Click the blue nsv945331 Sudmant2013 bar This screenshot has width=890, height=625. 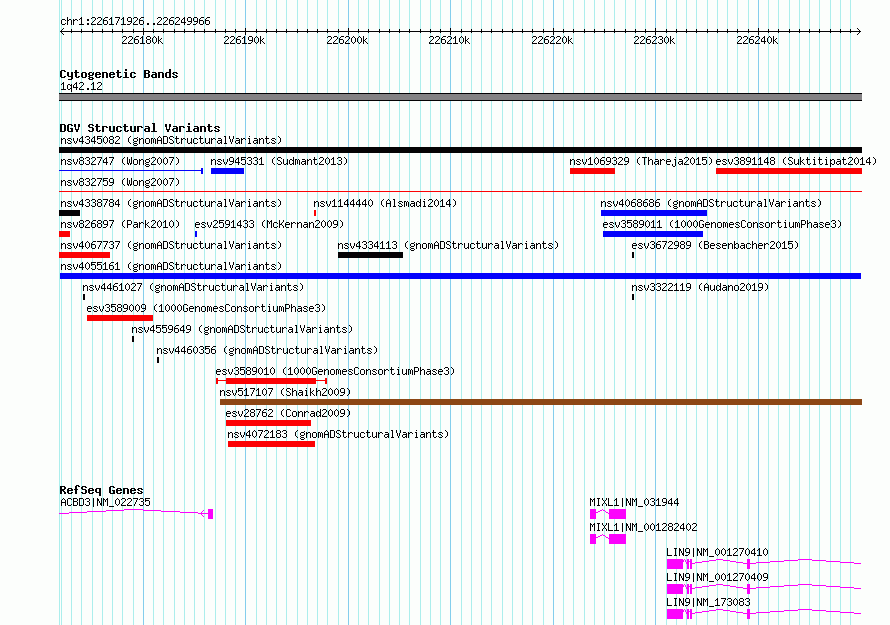227,171
